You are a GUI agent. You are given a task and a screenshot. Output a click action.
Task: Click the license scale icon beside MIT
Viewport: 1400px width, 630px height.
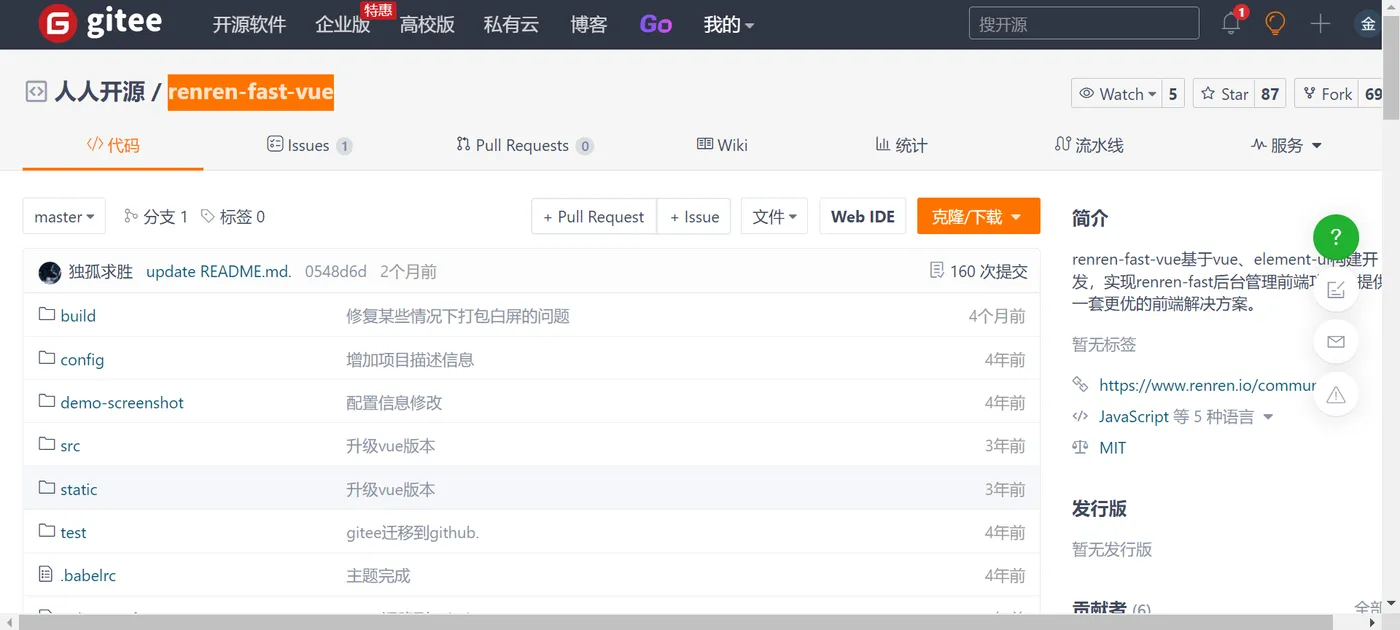(x=1080, y=447)
